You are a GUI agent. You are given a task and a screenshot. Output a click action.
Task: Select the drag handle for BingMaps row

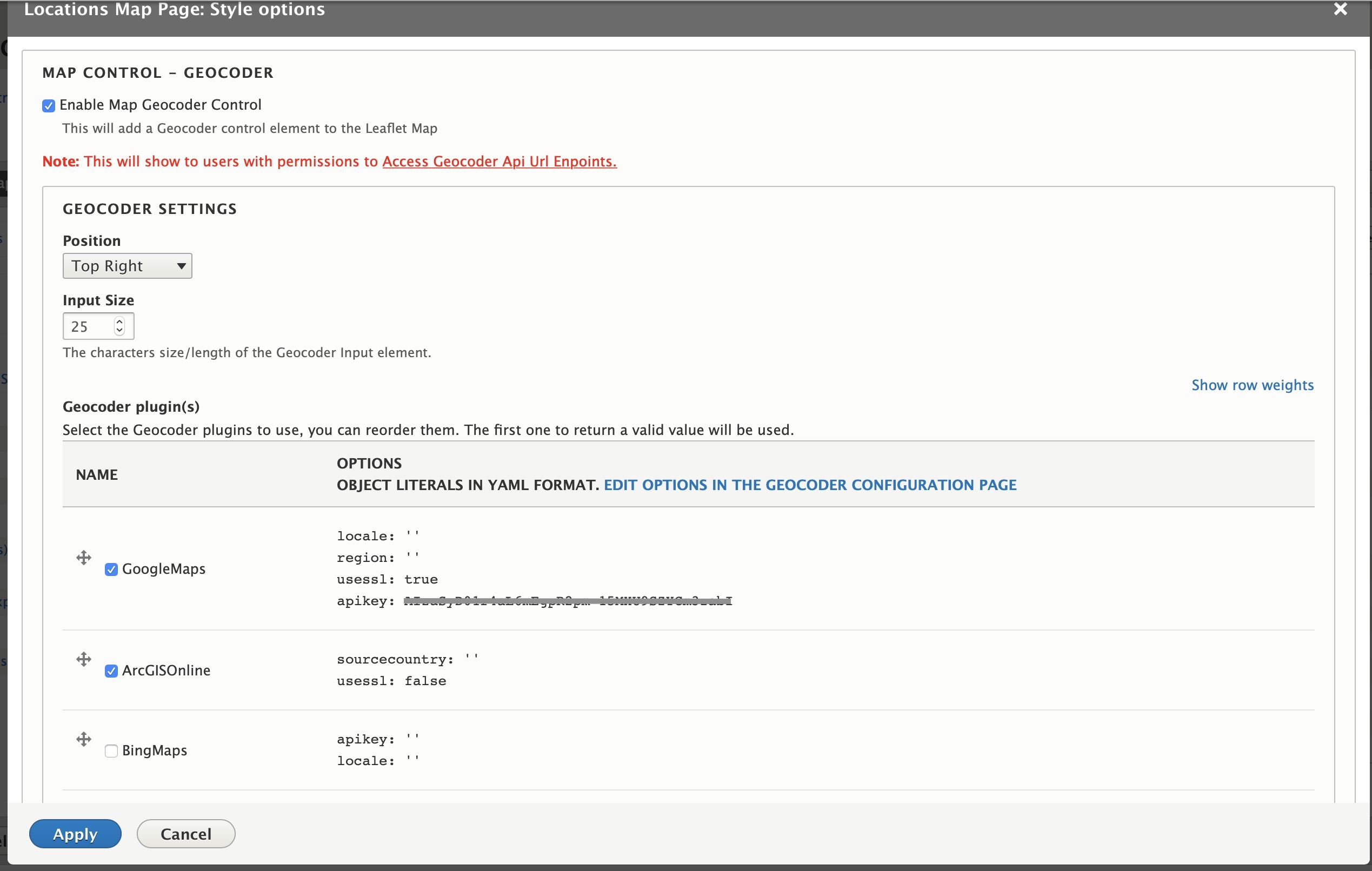[84, 739]
